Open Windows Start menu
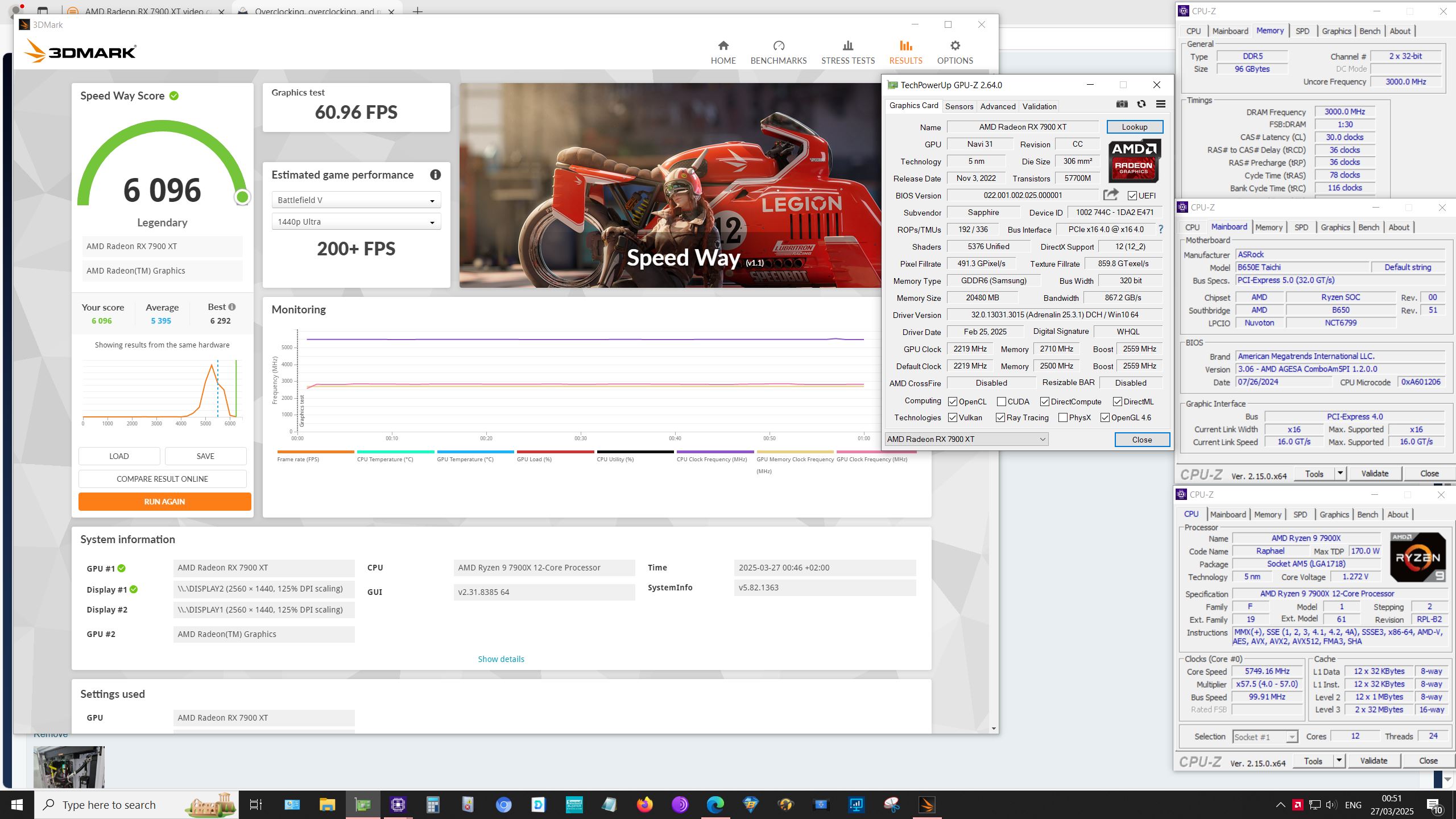Viewport: 1456px width, 819px height. (x=17, y=805)
